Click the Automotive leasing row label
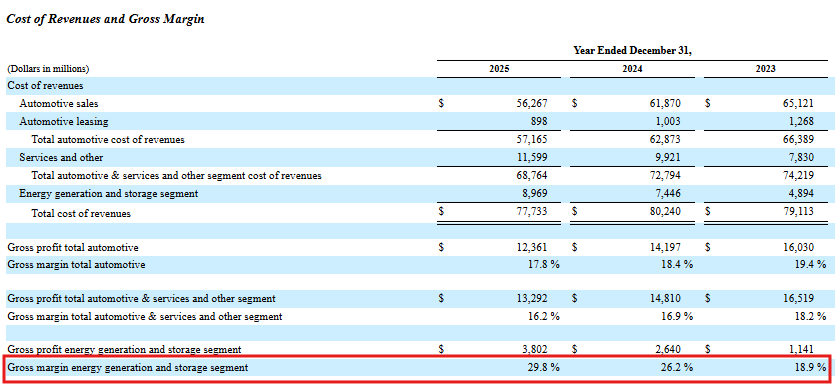The image size is (836, 392). [63, 122]
